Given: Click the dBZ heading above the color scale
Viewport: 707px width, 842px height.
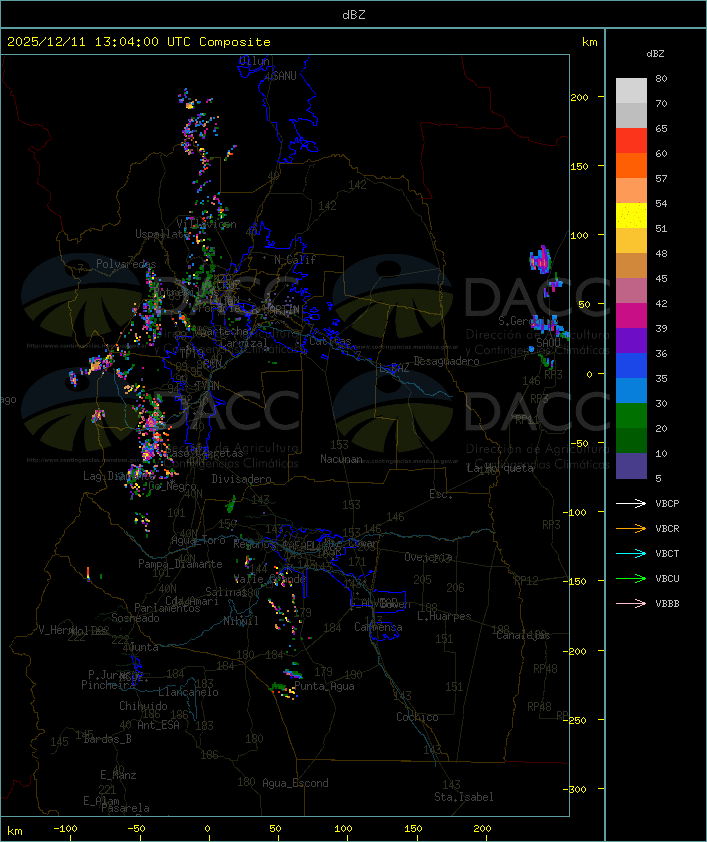Looking at the screenshot, I should pyautogui.click(x=655, y=54).
